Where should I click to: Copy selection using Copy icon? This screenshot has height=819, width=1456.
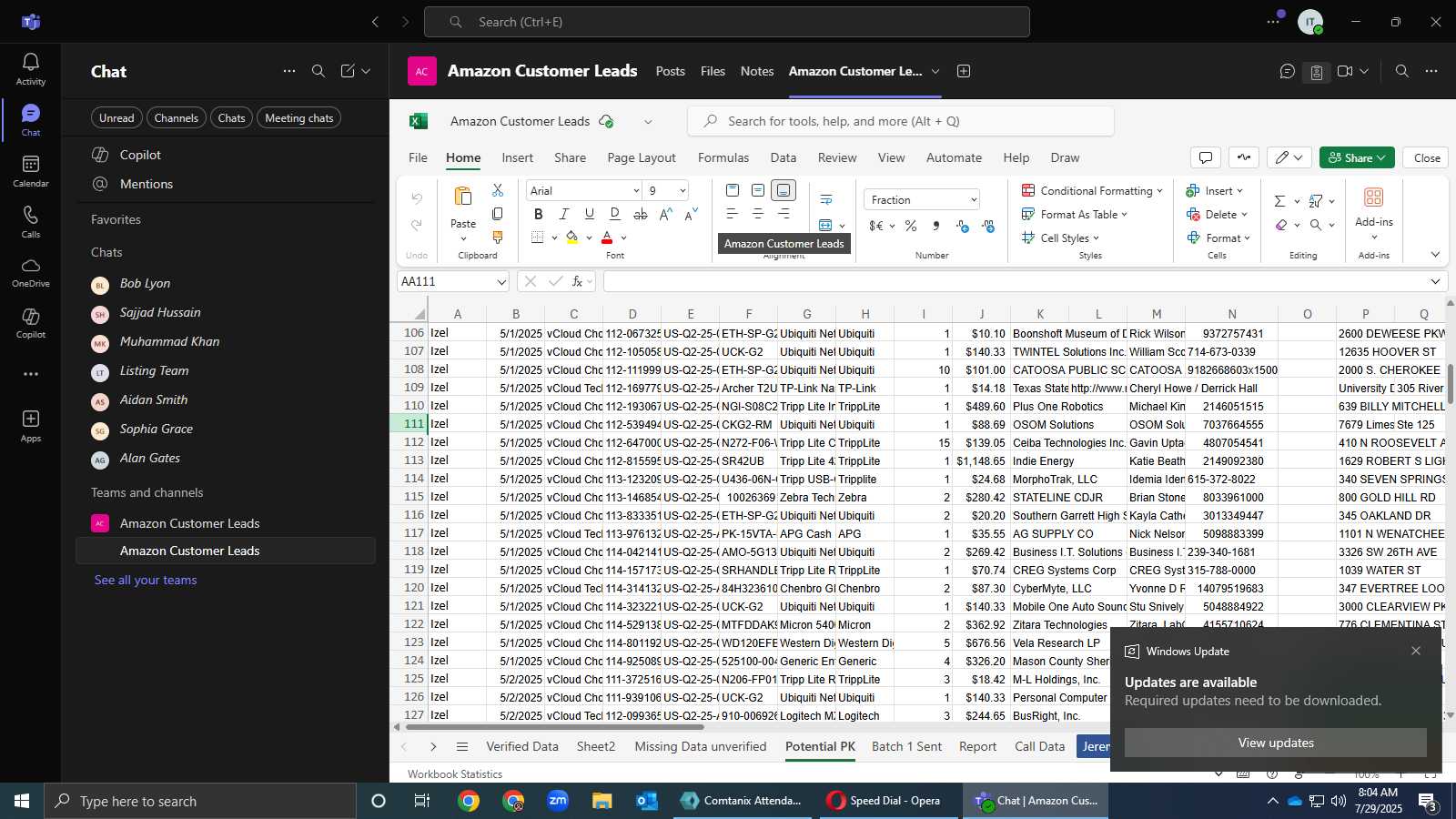pyautogui.click(x=497, y=214)
